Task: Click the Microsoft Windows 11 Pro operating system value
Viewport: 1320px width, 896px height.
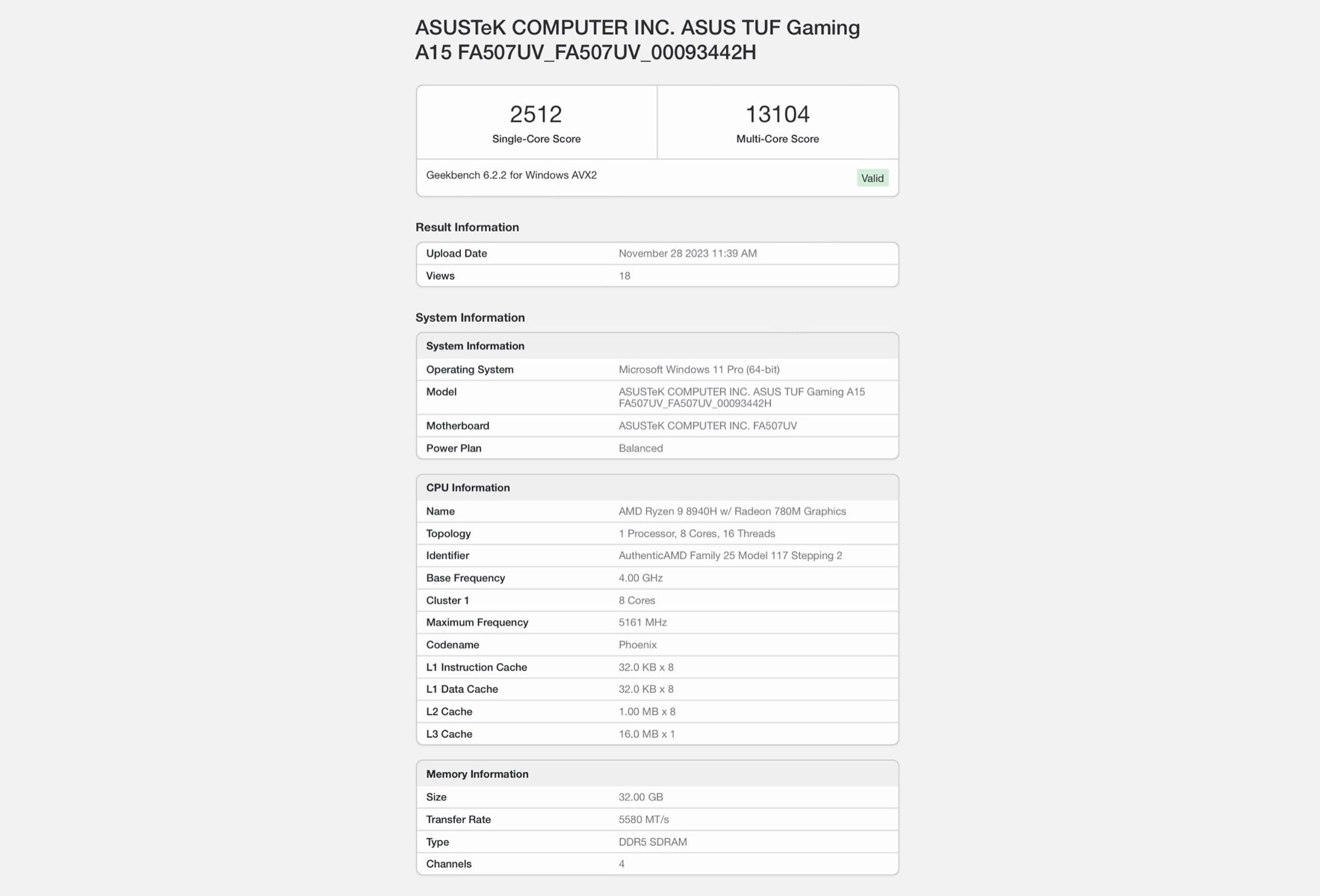Action: pyautogui.click(x=698, y=370)
